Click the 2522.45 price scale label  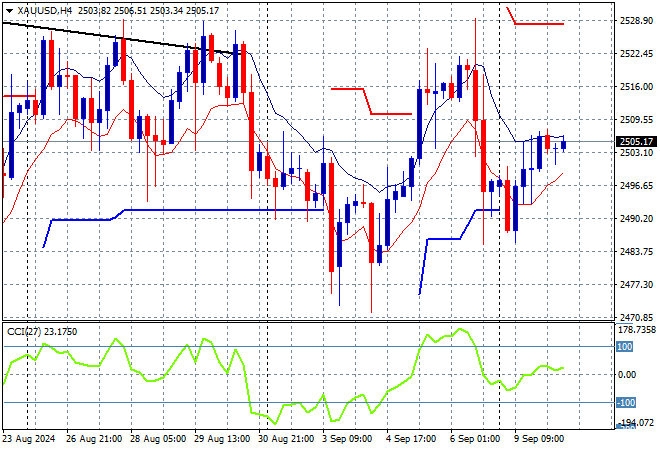click(636, 53)
